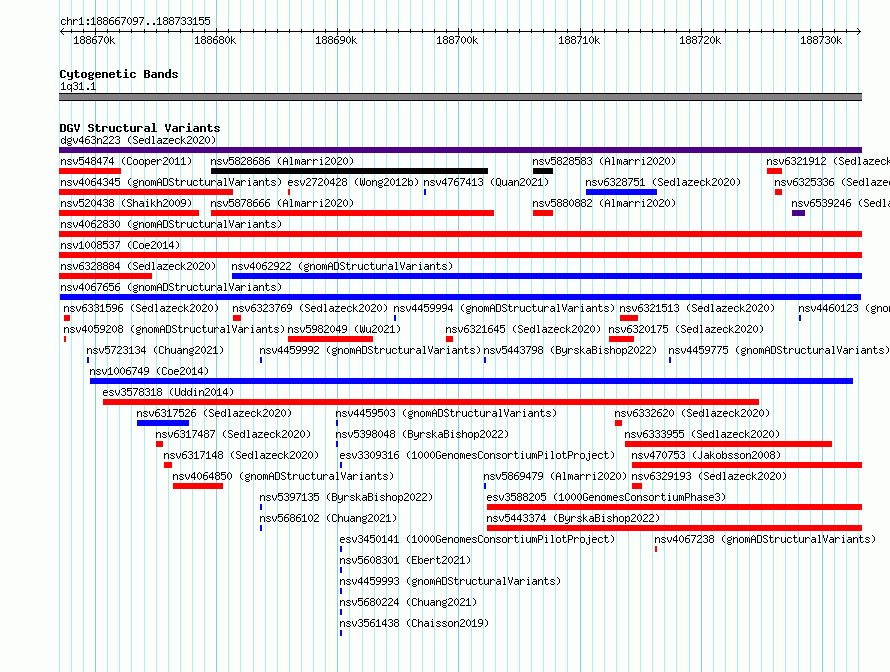Click the chr1:188667097..188733155 region text

tap(135, 22)
